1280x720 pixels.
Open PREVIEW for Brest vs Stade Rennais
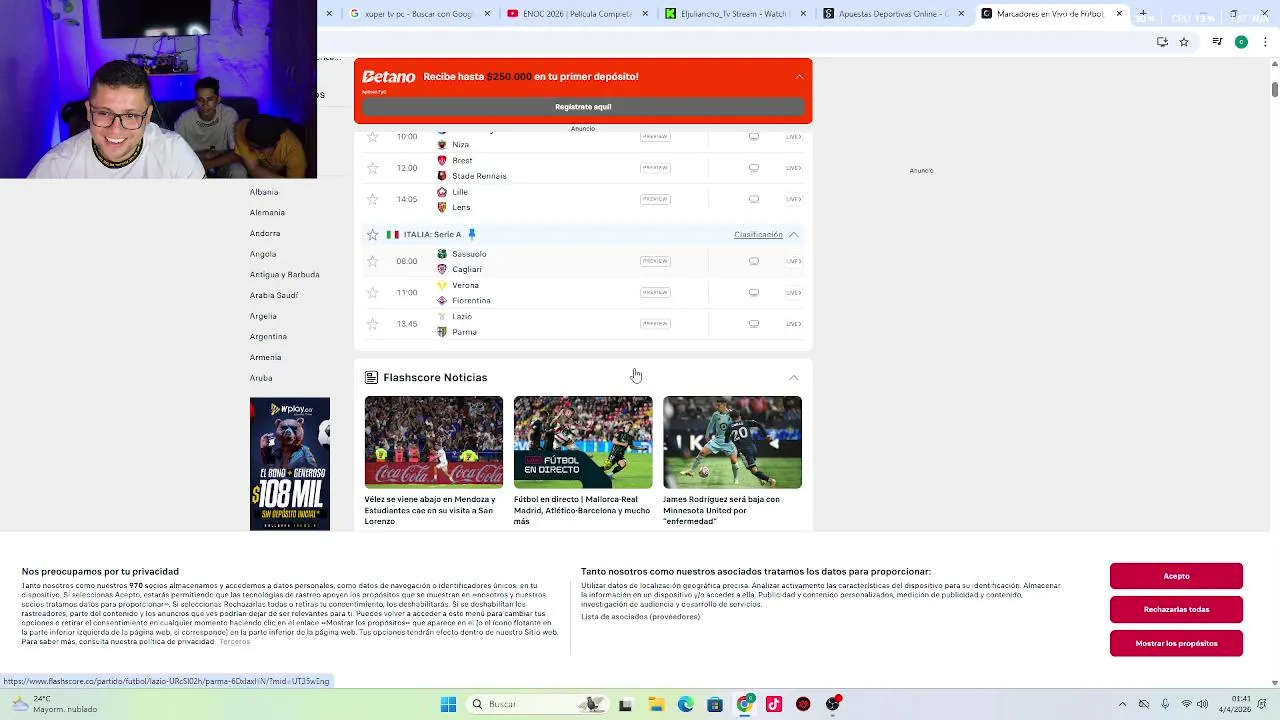coord(655,168)
